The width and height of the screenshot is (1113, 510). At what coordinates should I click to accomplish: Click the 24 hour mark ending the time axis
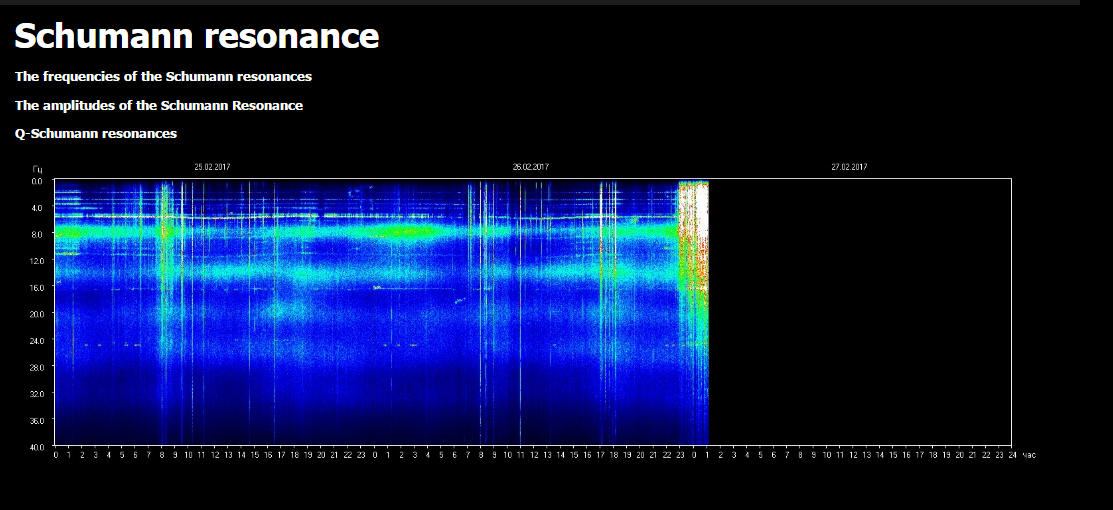[x=1012, y=455]
